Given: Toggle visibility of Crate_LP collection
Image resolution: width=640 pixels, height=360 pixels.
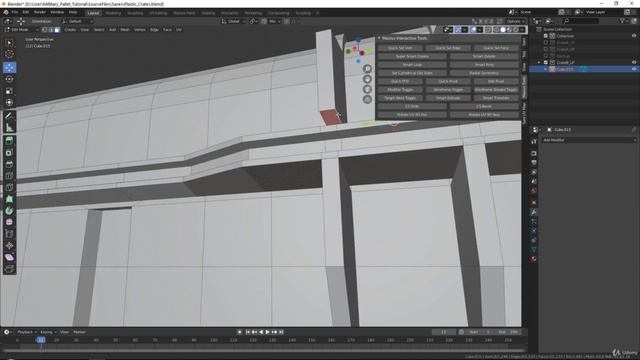Looking at the screenshot, I should [x=634, y=62].
